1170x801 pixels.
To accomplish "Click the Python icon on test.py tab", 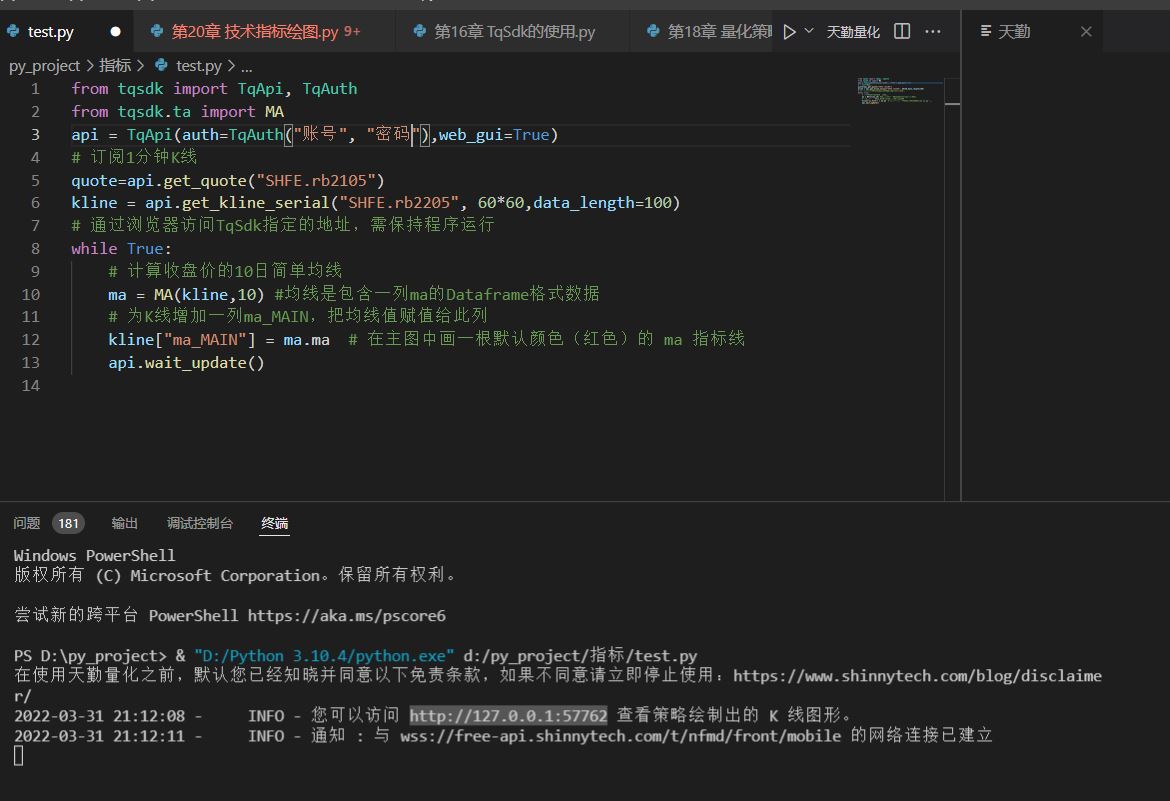I will point(13,31).
